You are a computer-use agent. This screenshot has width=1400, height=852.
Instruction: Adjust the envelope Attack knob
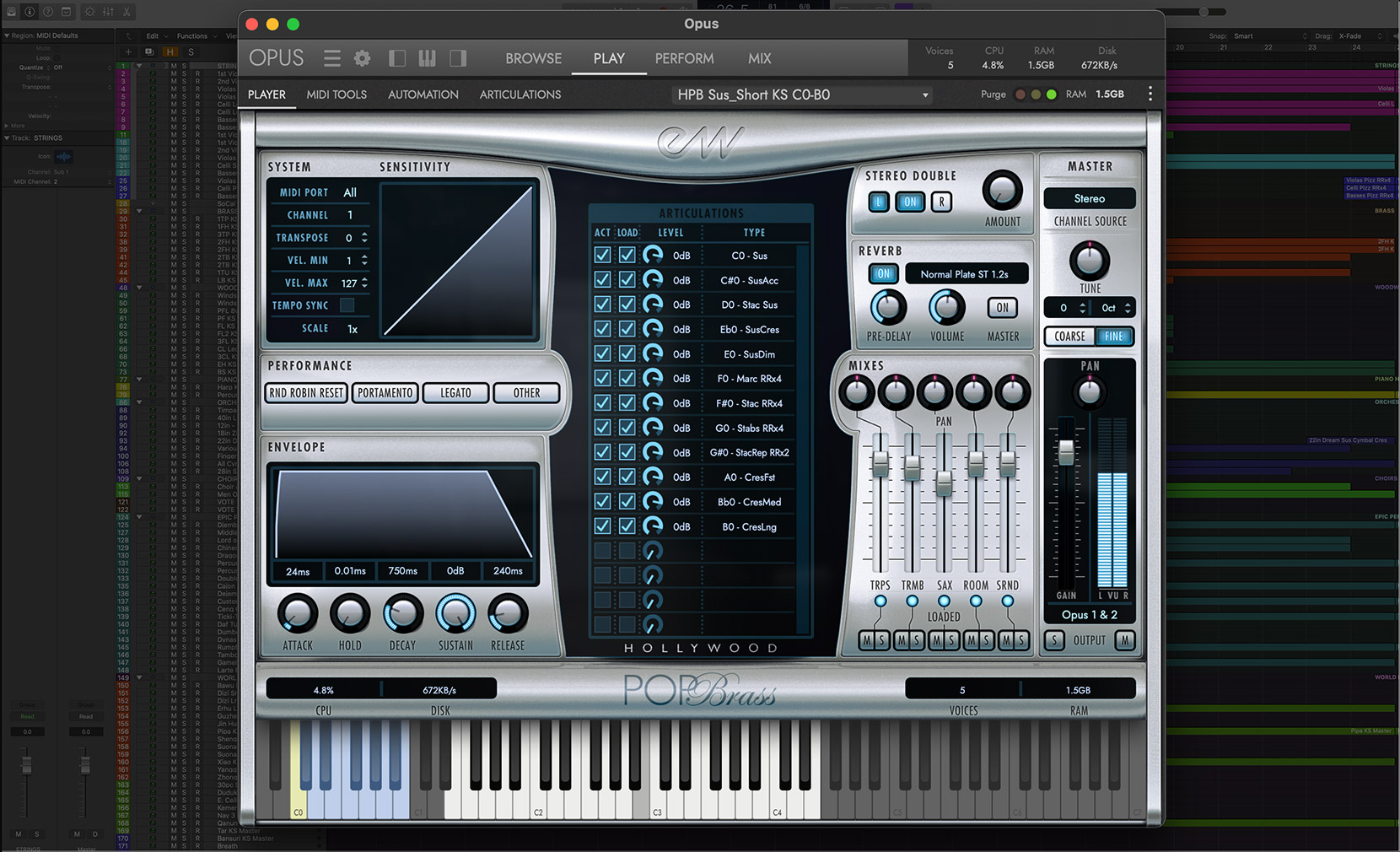[x=298, y=613]
